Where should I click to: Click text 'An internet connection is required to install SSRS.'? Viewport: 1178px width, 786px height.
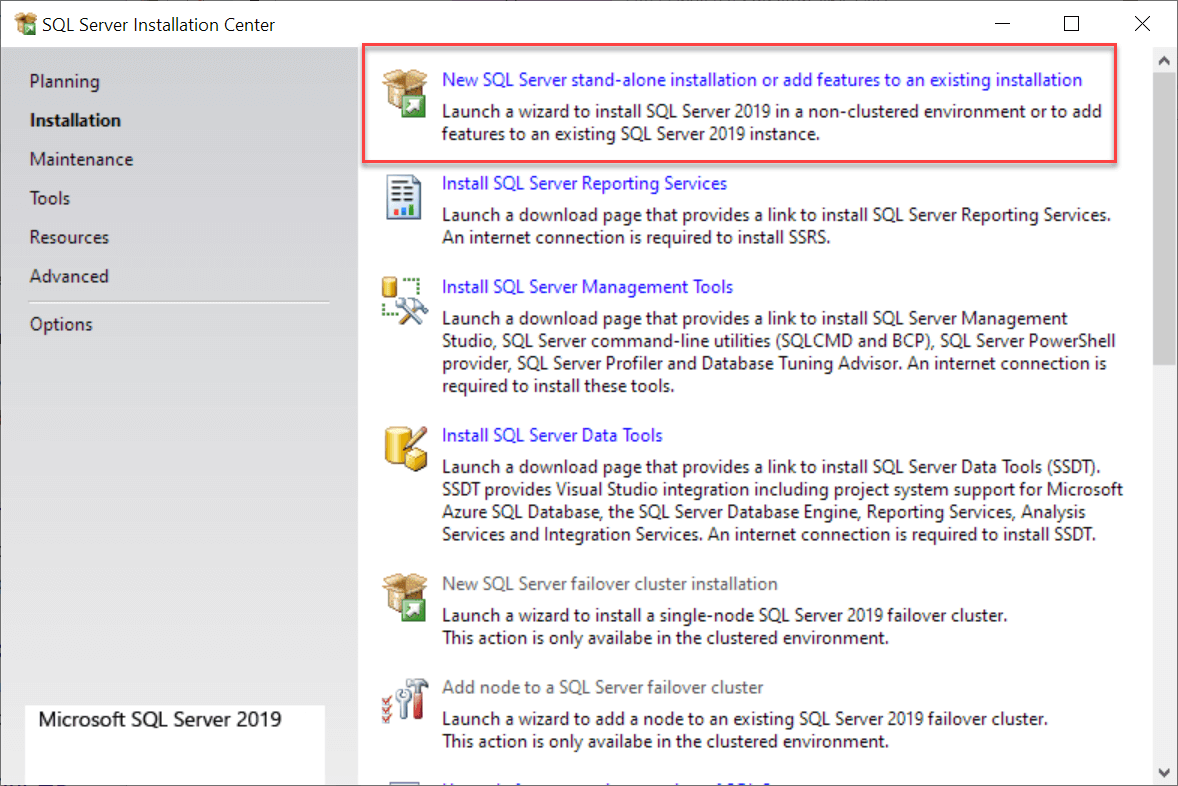636,237
